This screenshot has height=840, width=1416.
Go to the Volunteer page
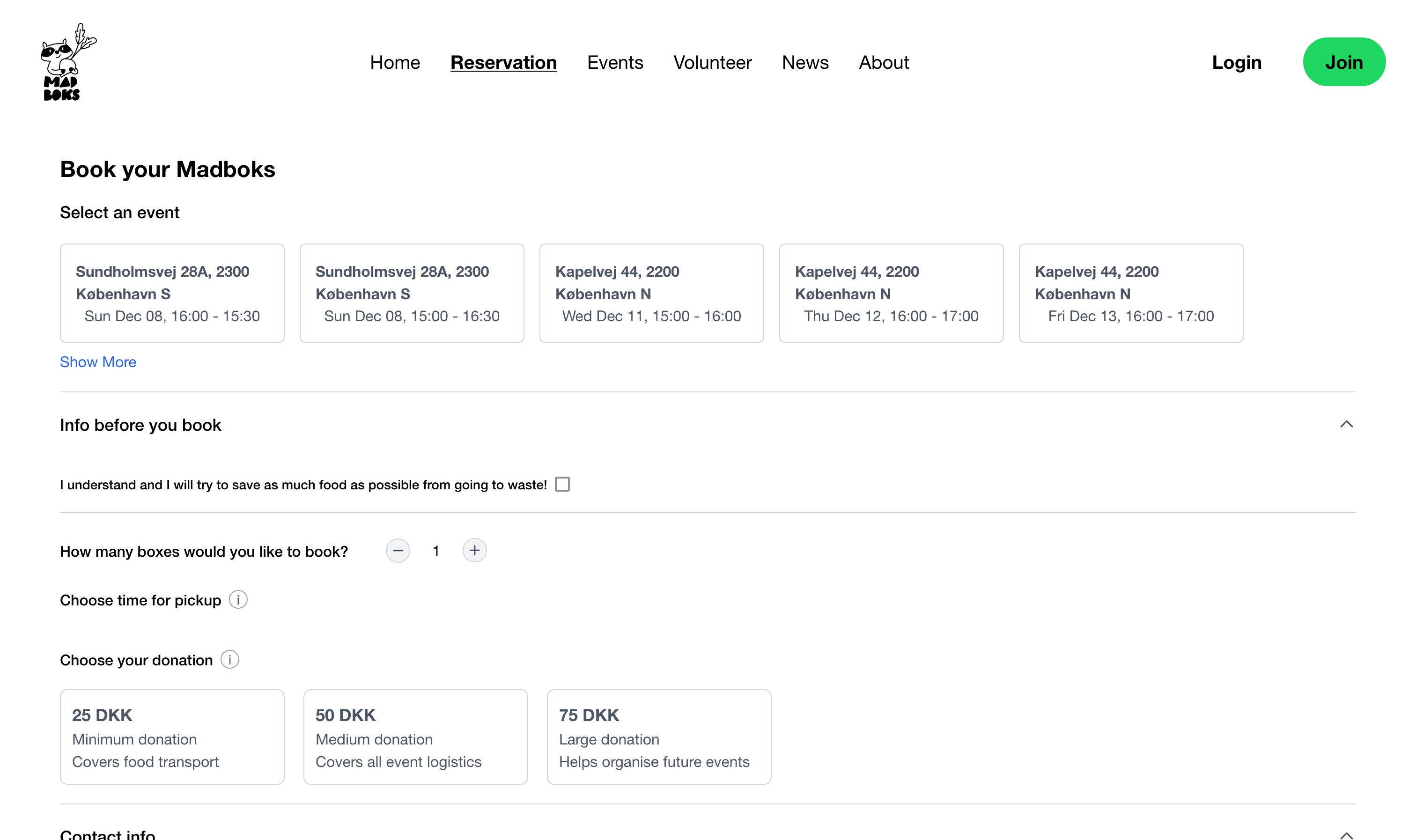tap(712, 62)
